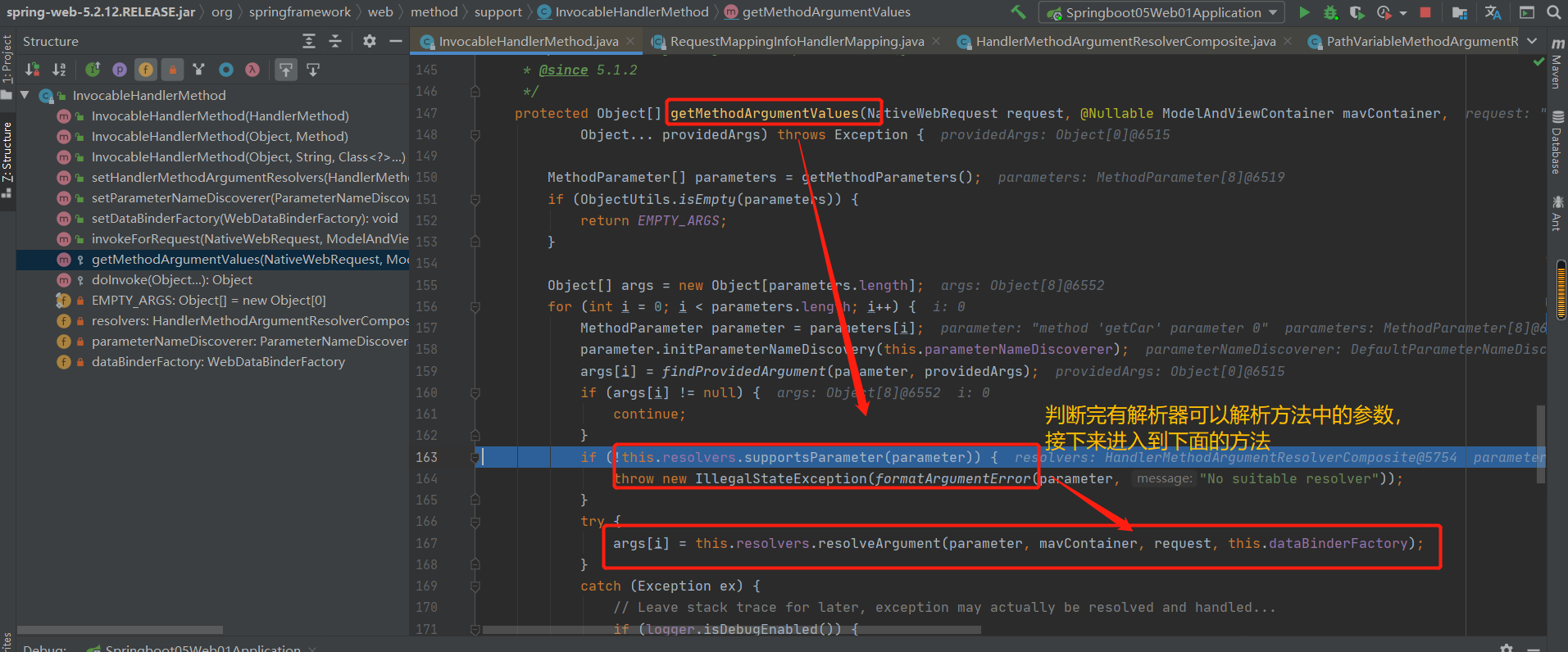This screenshot has width=1568, height=652.
Task: Run with coverage shield icon
Action: click(x=1357, y=12)
